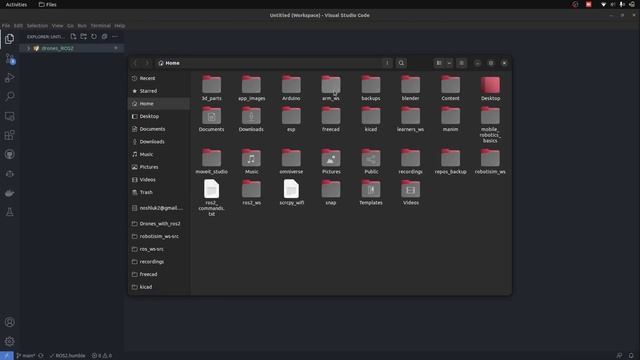Open the Search view in VS Code activity bar
Viewport: 640px width, 360px height.
pyautogui.click(x=9, y=96)
